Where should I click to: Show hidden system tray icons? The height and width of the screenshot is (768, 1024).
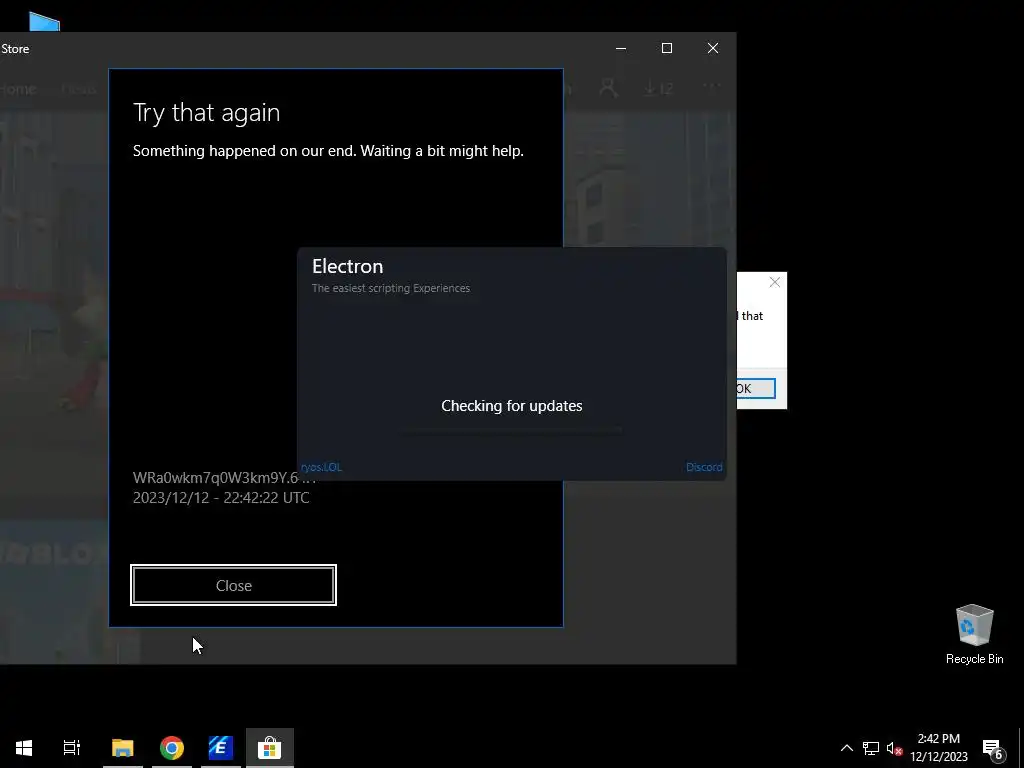[846, 748]
